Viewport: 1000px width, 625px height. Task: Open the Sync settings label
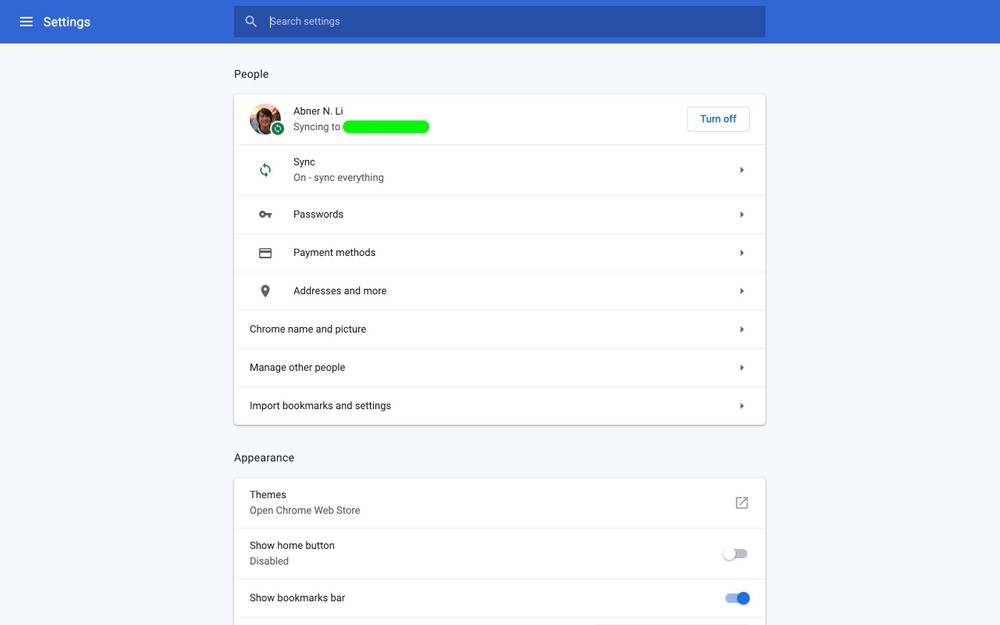(x=304, y=162)
